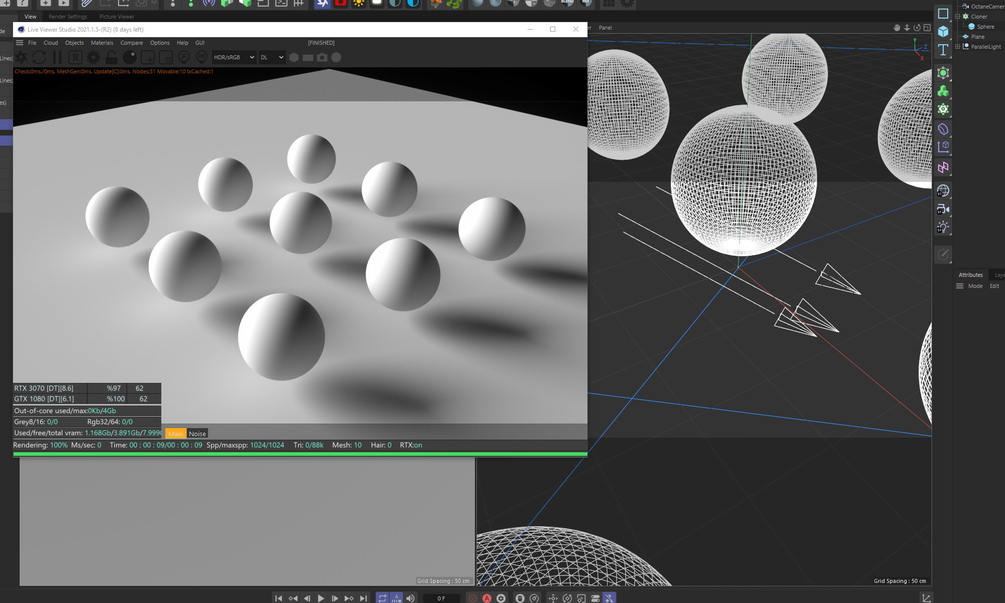Click the bend deformer icon
1005x603 pixels.
[x=943, y=129]
